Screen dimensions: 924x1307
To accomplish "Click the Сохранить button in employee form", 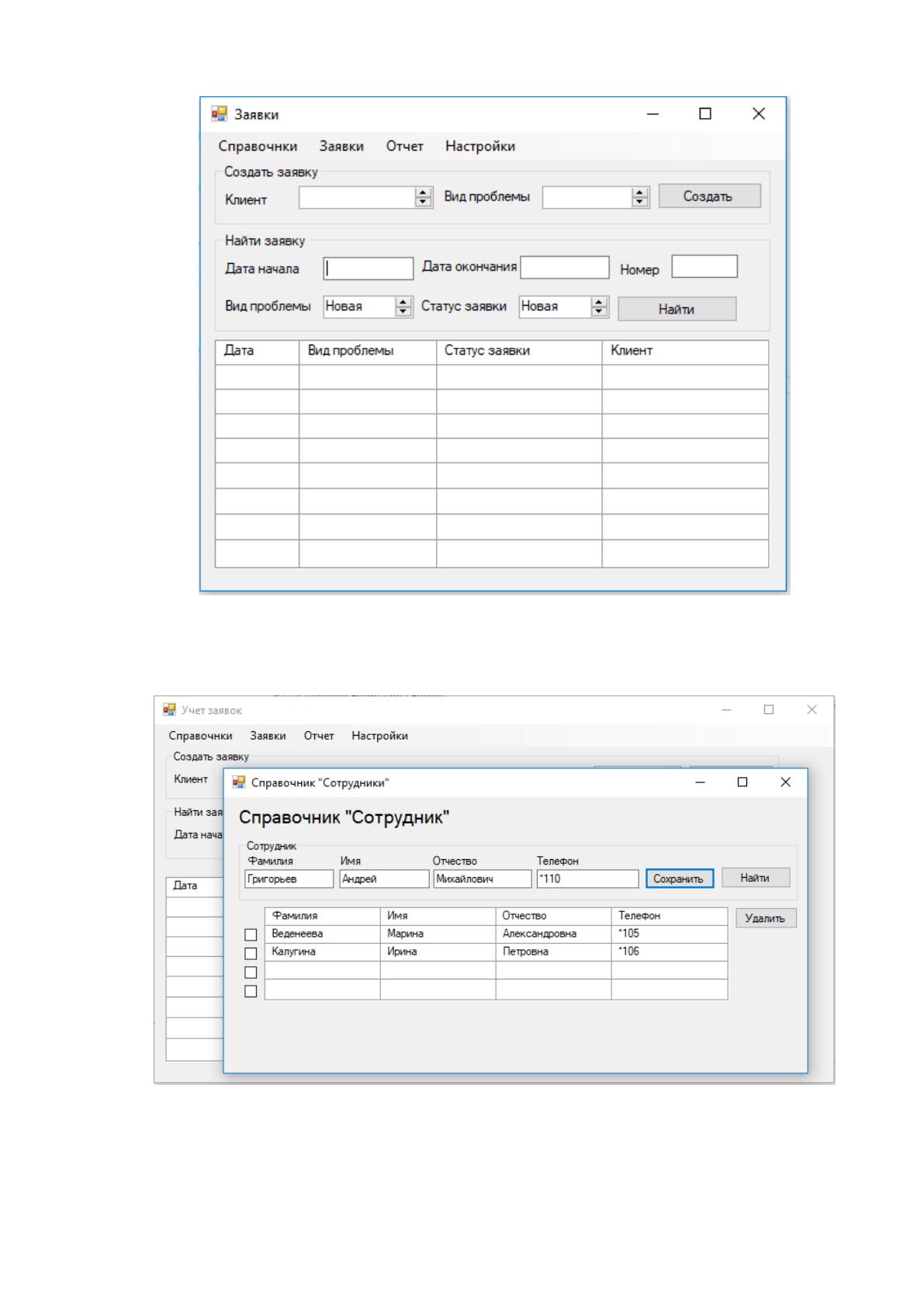I will [680, 879].
